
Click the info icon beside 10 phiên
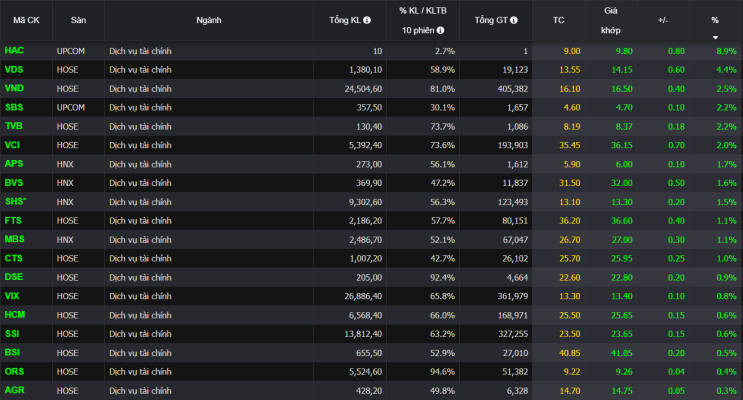440,30
